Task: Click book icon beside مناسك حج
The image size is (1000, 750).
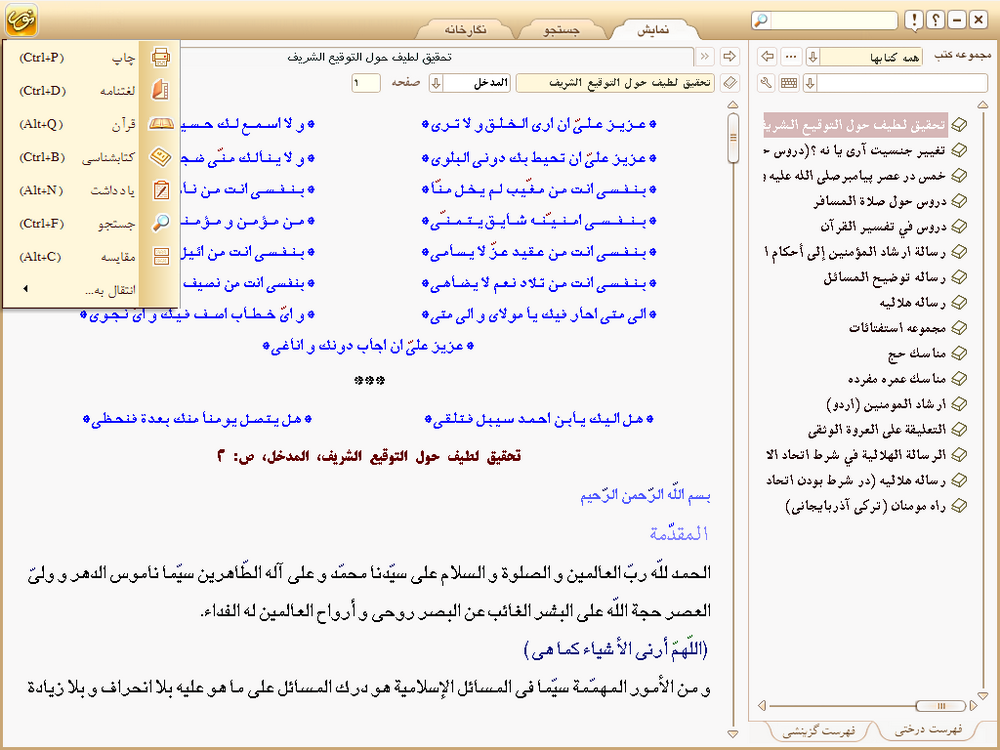Action: [x=959, y=354]
